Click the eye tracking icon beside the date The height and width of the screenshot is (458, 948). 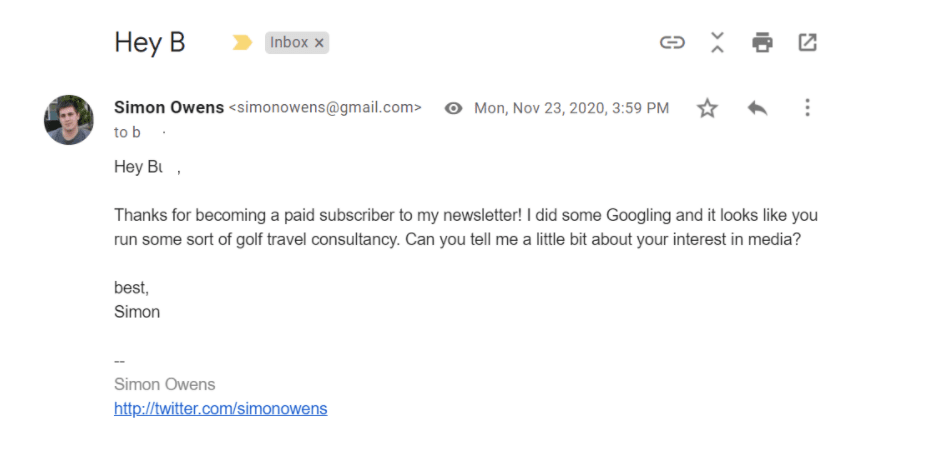coord(453,108)
